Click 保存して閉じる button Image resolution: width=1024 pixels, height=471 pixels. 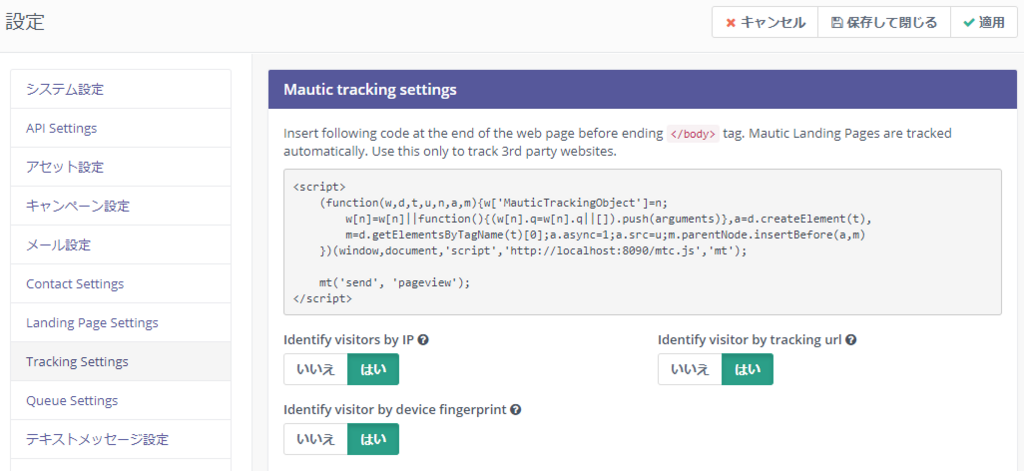(884, 23)
